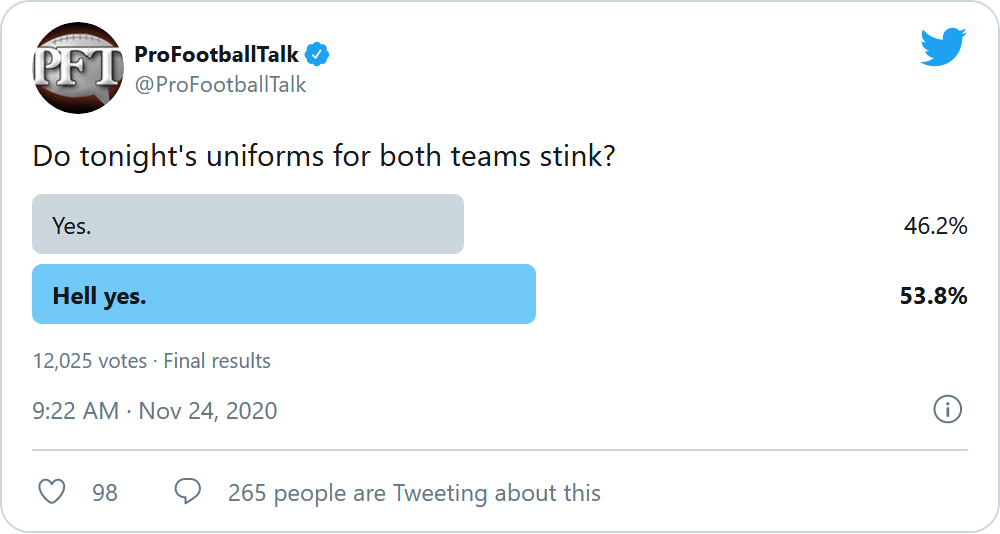Click the "Yes." option label
Screen dimensions: 1000x534
click(72, 226)
